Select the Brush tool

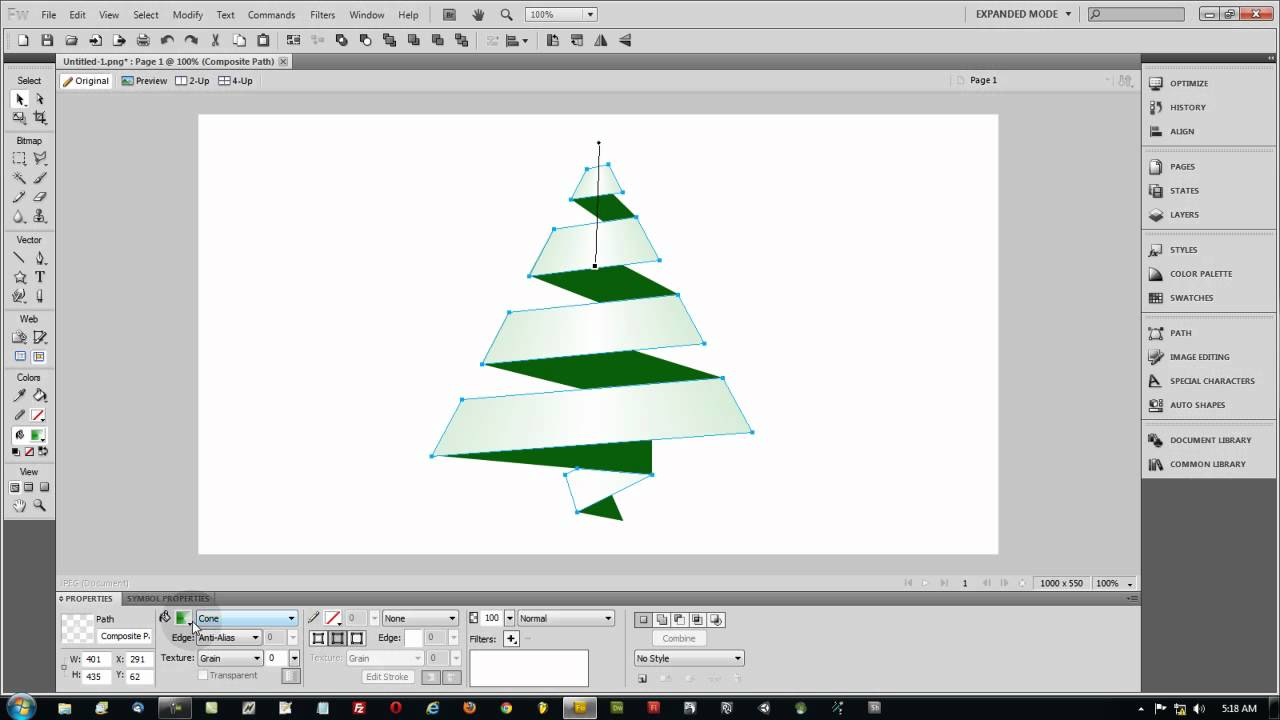coord(40,177)
